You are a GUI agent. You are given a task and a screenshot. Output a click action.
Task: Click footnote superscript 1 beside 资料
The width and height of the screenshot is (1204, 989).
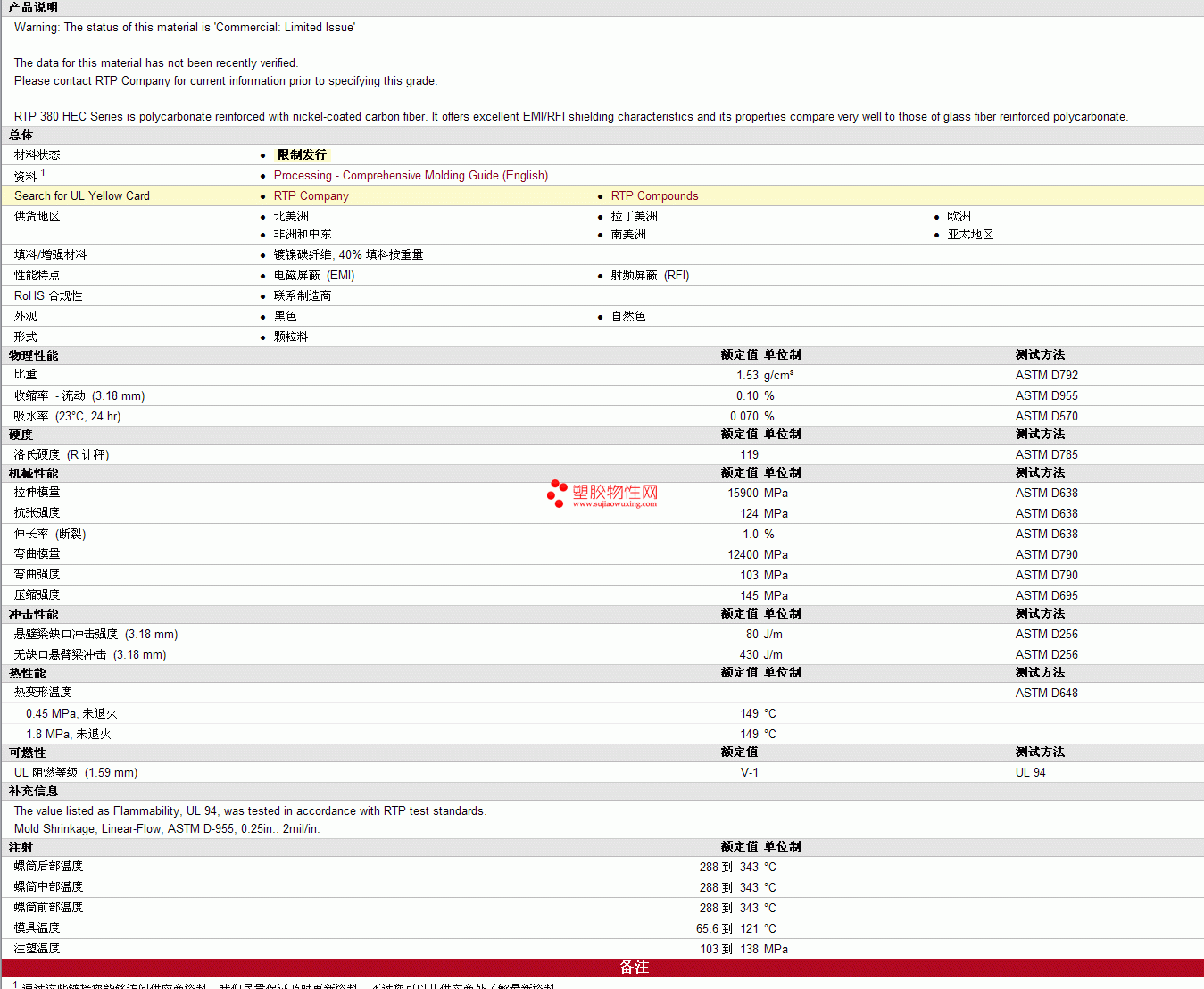click(43, 173)
